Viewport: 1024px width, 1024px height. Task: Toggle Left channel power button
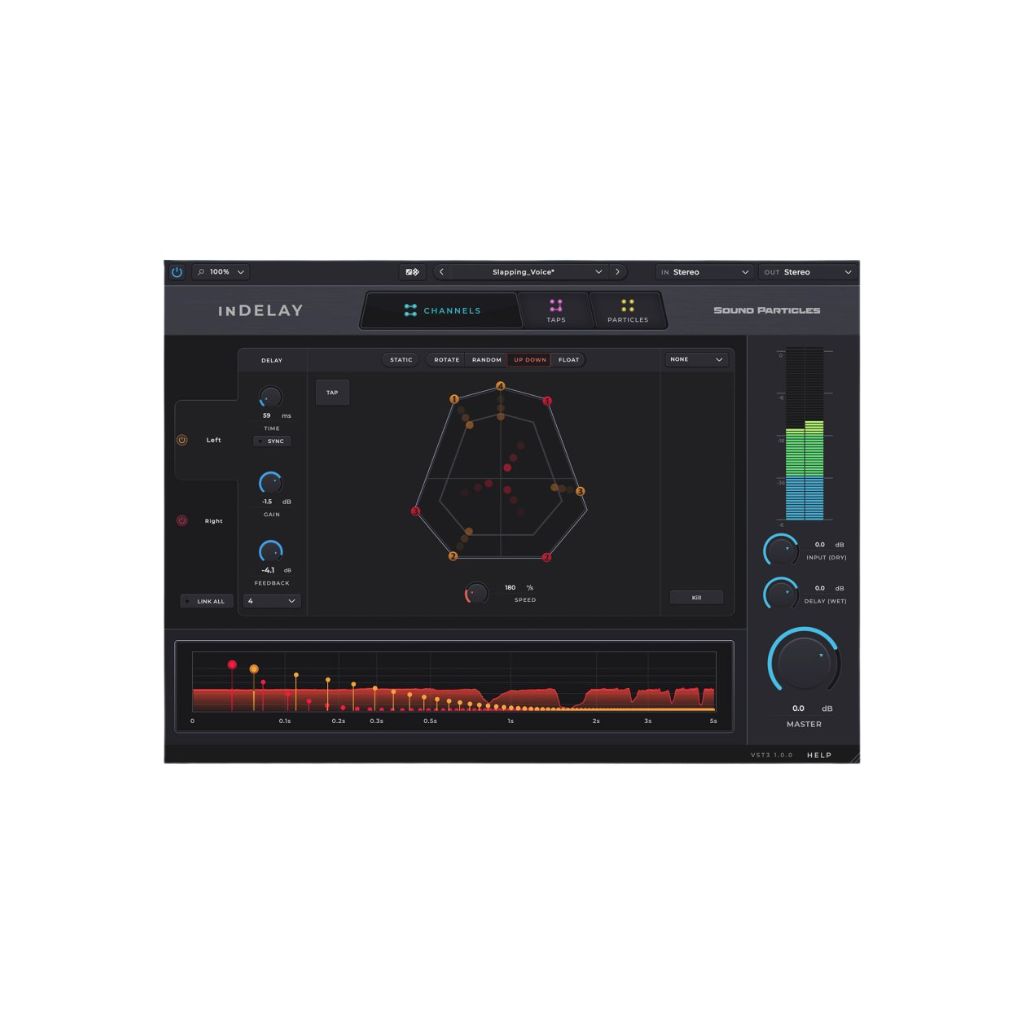point(182,440)
